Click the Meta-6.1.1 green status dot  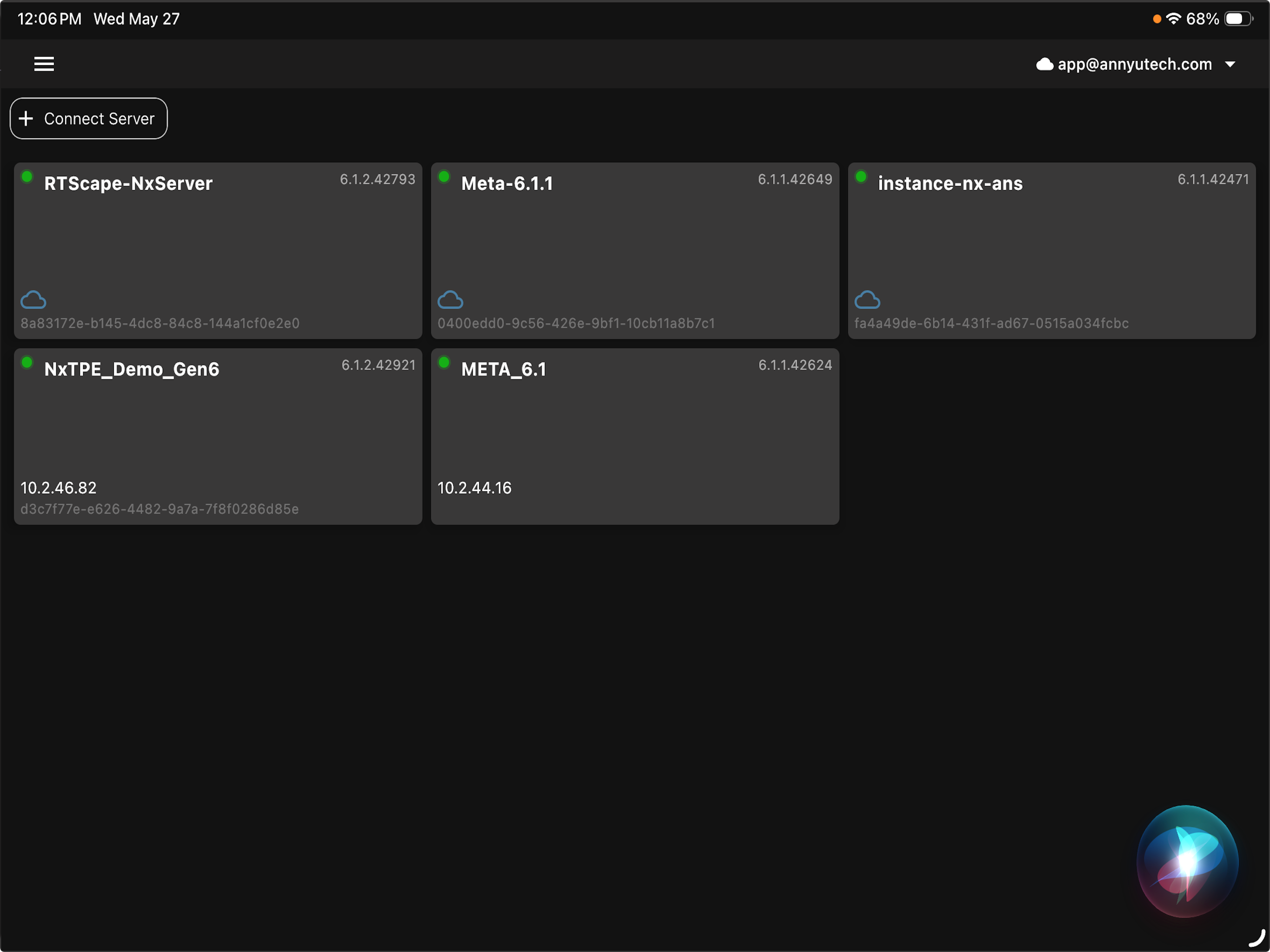444,176
